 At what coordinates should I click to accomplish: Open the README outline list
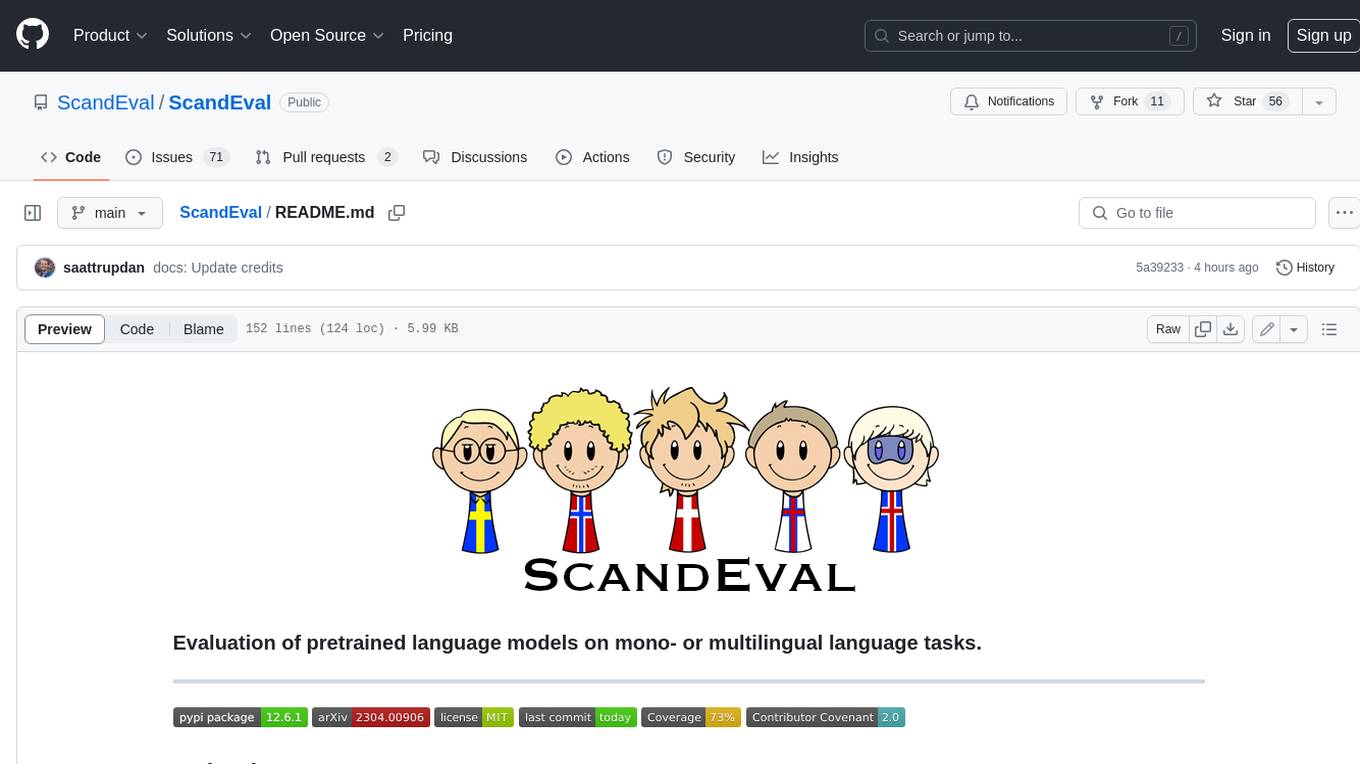click(x=1329, y=329)
